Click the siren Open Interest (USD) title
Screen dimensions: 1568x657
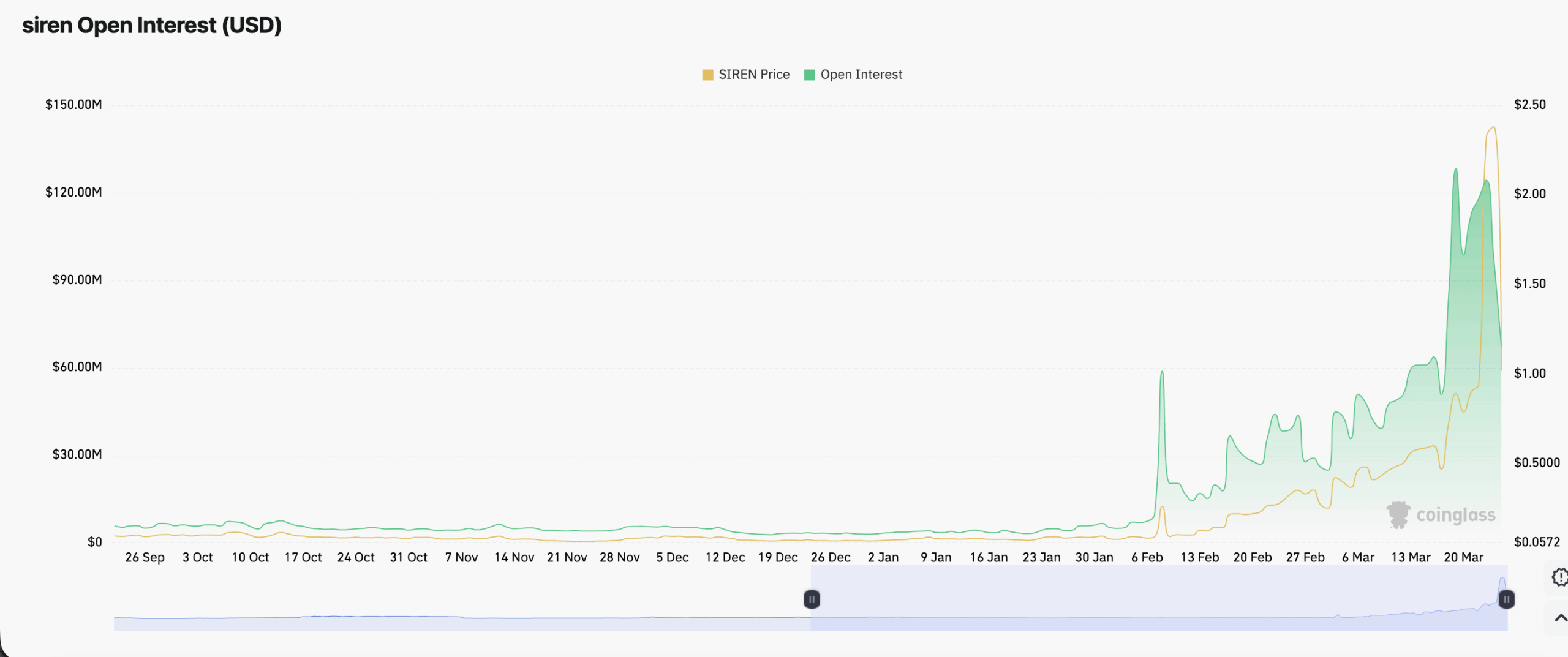click(152, 25)
